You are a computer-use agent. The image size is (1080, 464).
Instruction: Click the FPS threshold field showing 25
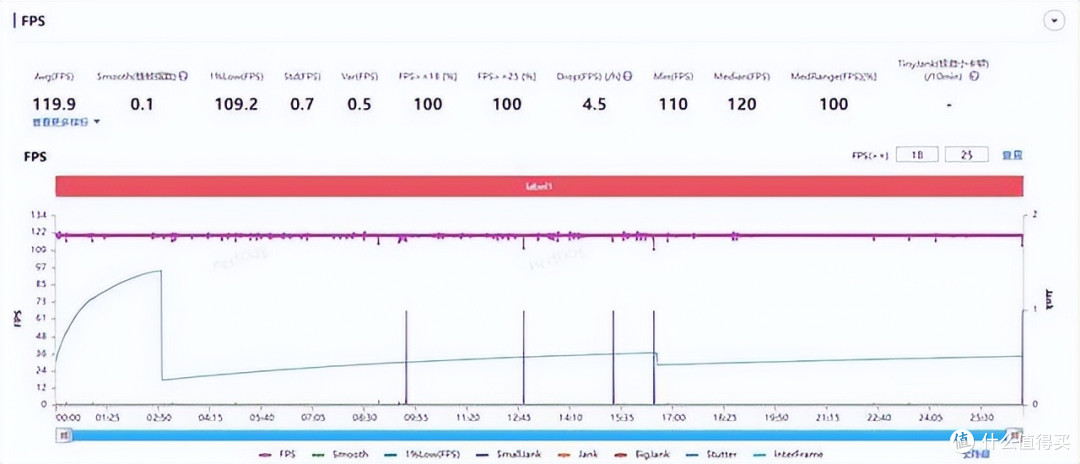pyautogui.click(x=966, y=154)
